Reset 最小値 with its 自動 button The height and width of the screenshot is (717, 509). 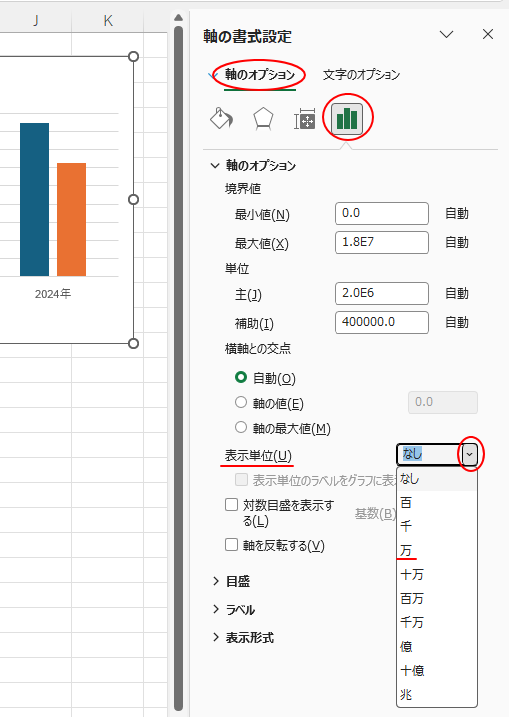[x=457, y=214]
